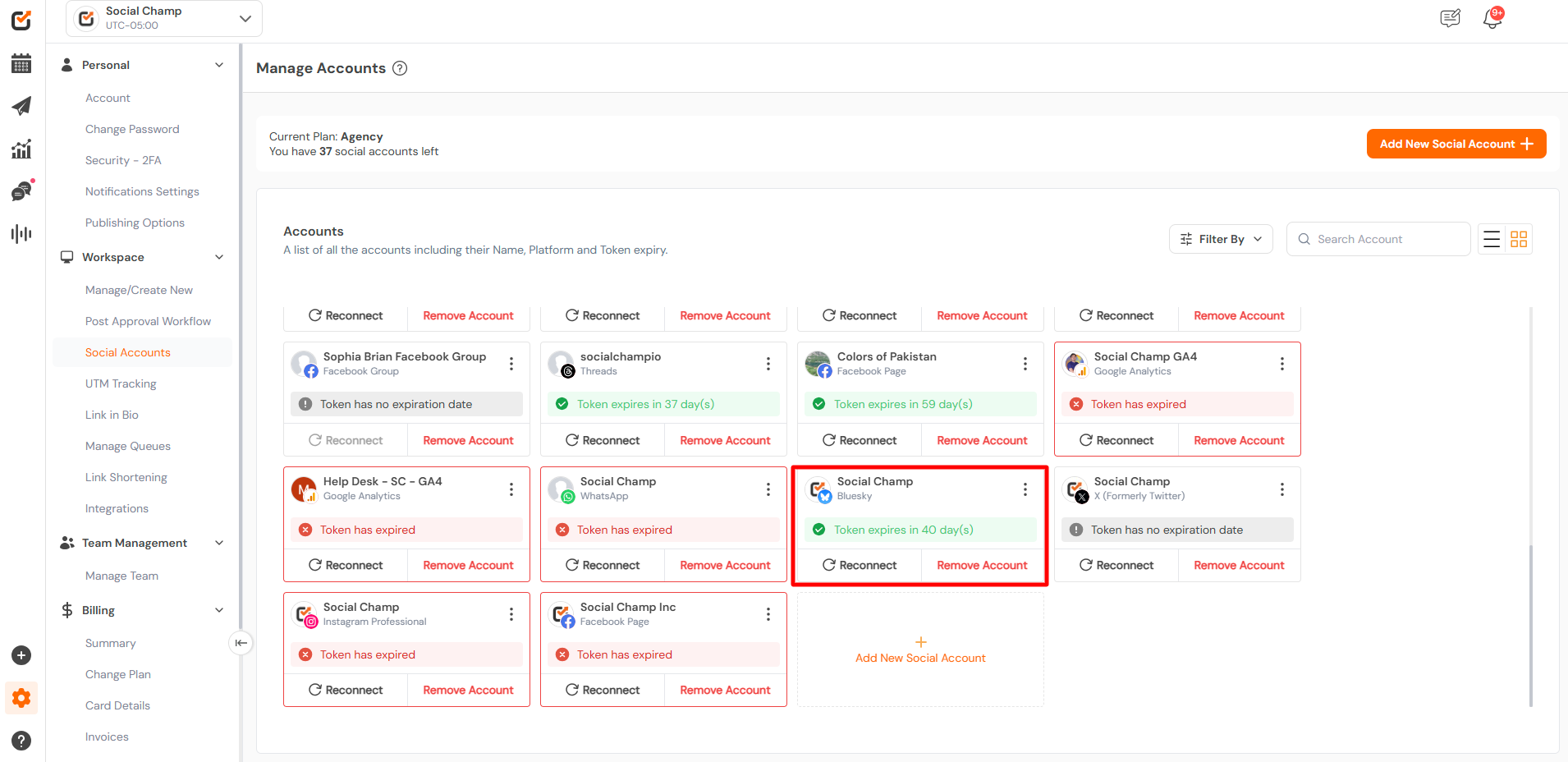The width and height of the screenshot is (1568, 762).
Task: Click the orange settings gear icon
Action: (21, 698)
